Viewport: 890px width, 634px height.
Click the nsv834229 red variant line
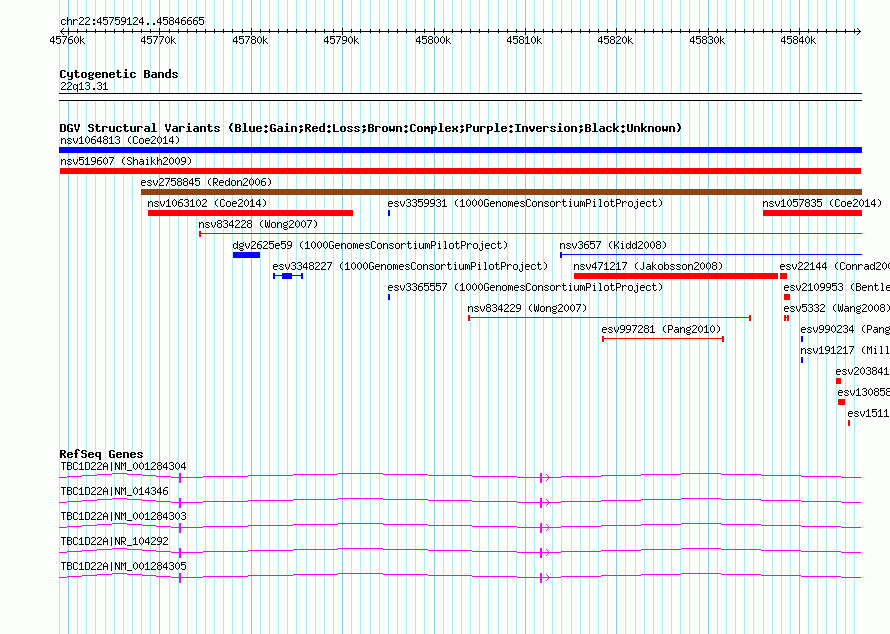pyautogui.click(x=610, y=318)
